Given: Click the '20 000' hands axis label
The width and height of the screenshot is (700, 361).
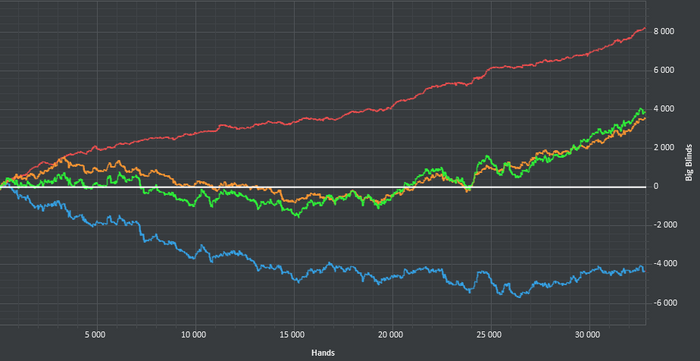Looking at the screenshot, I should pyautogui.click(x=392, y=334).
